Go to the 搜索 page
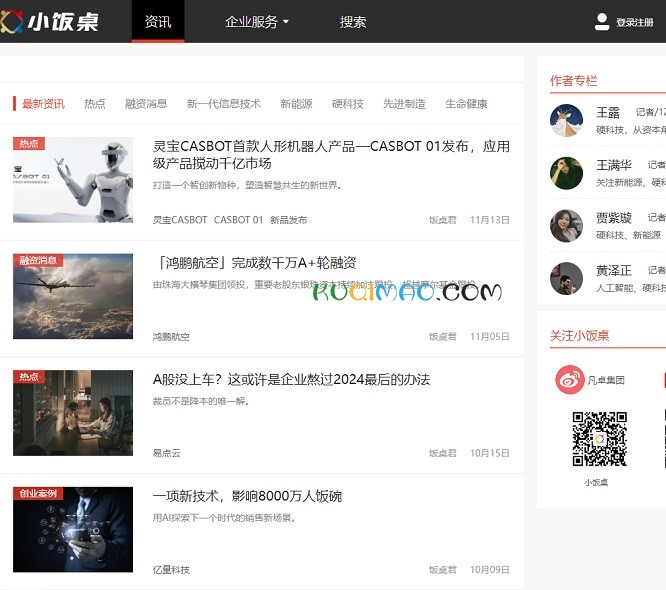666x590 pixels. [353, 22]
